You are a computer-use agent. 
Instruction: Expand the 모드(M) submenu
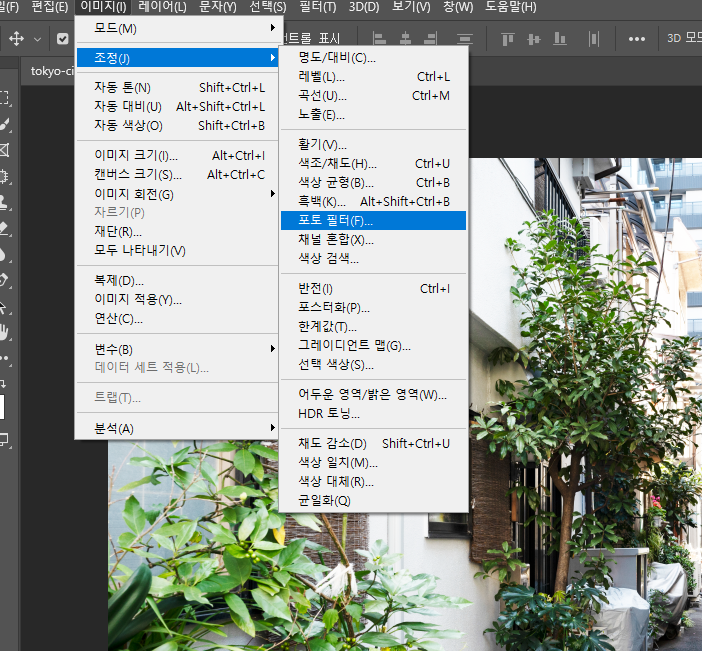coord(177,28)
